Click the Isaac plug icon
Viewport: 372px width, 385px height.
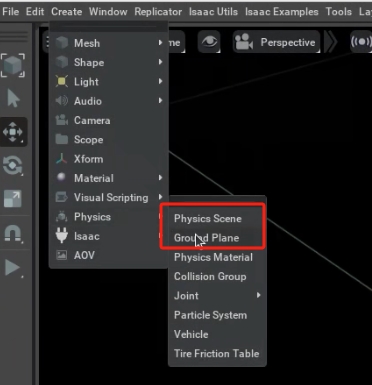(62, 235)
